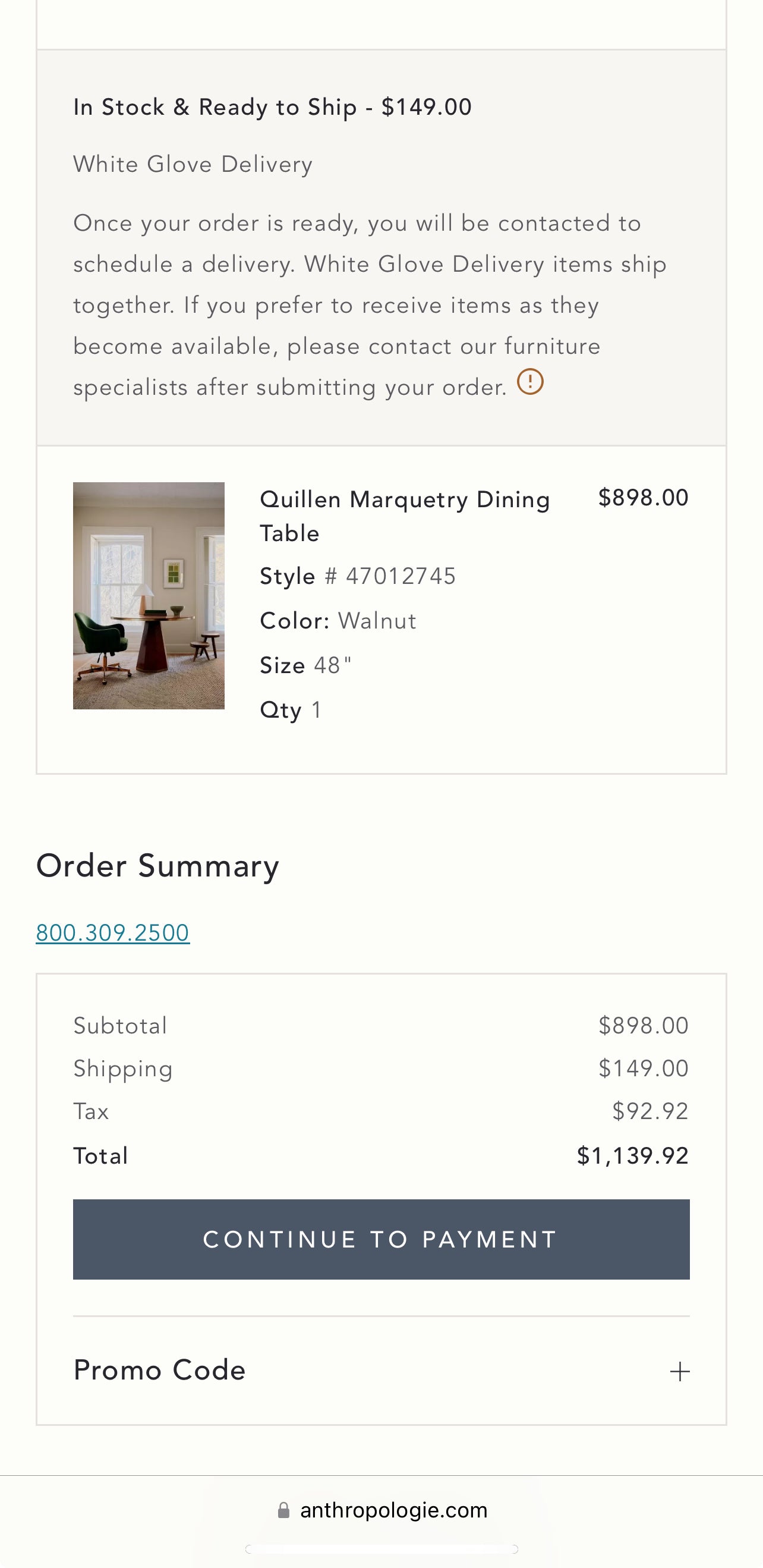The height and width of the screenshot is (1568, 763).
Task: Click the $898.00 item price beside the title
Action: (x=643, y=498)
